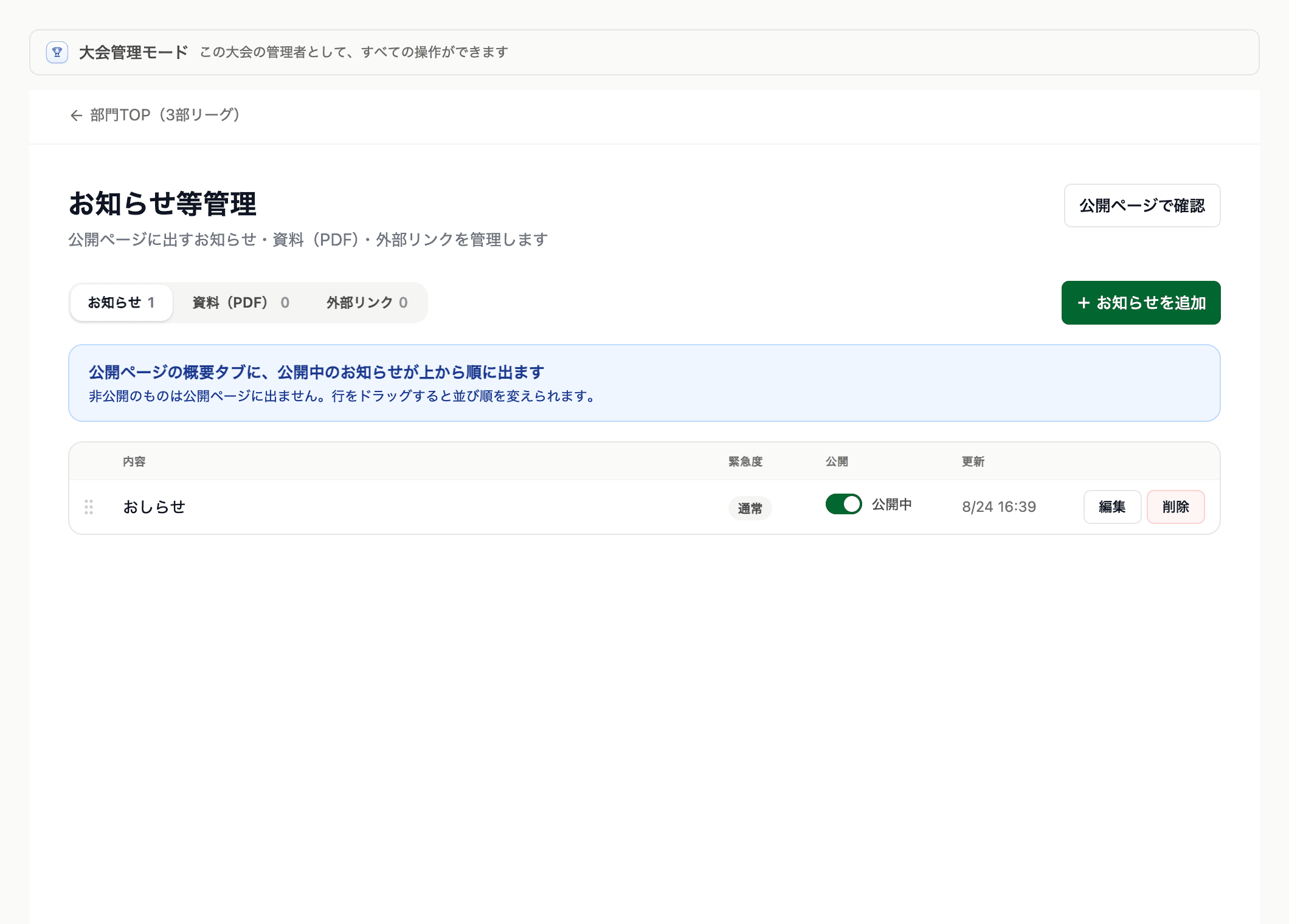Screen dimensions: 1289x924
Task: Click the trophy icon in the 大会管理モード banner
Action: 57,52
